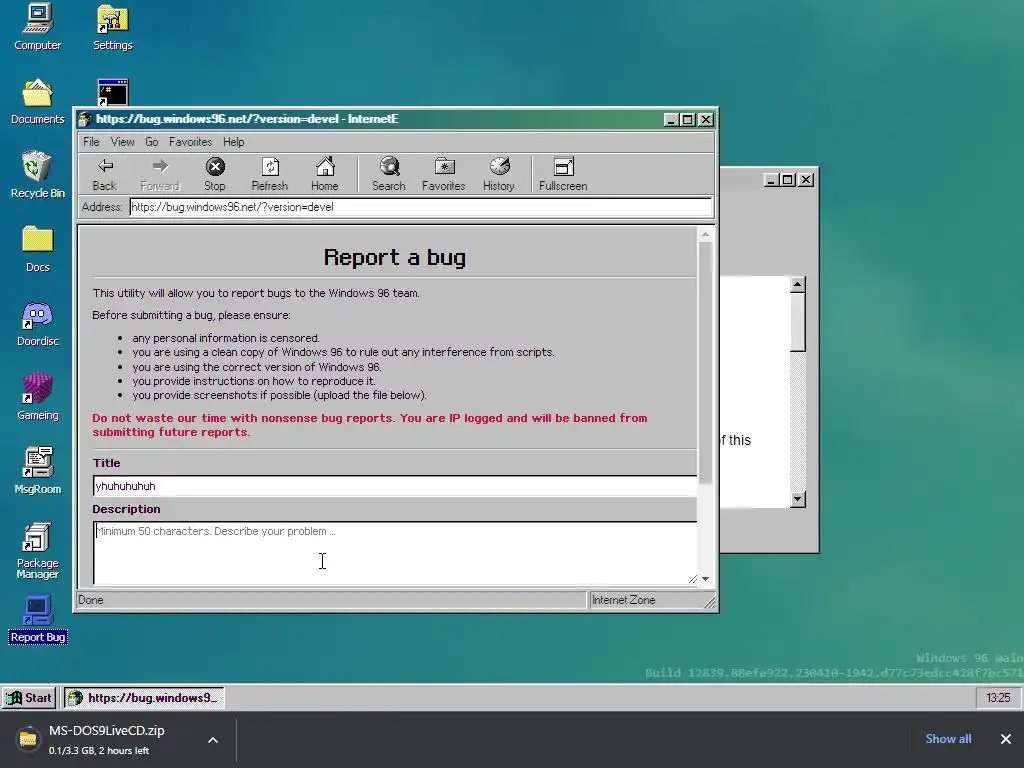Switch browser to Fullscreen mode
The image size is (1024, 768).
pos(563,174)
